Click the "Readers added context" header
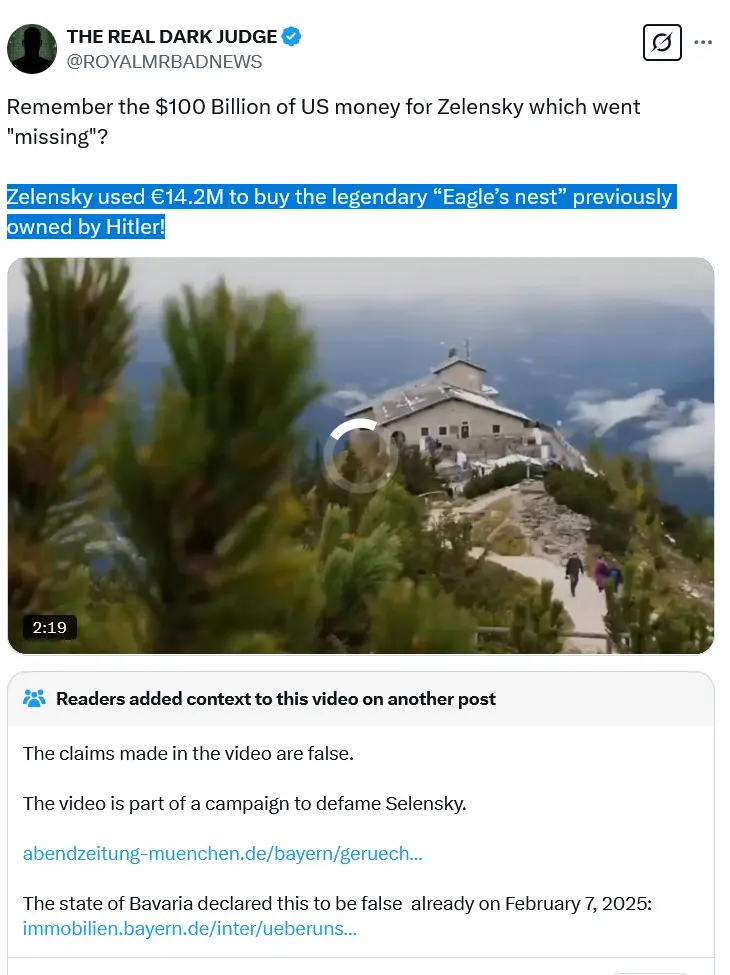730x975 pixels. click(276, 698)
